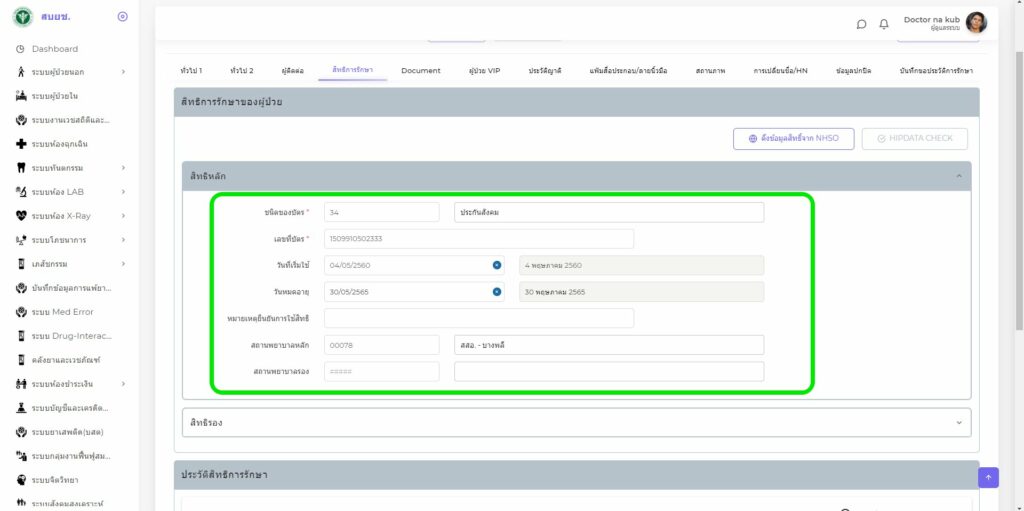Click the chat message icon in header
This screenshot has width=1024, height=511.
pyautogui.click(x=862, y=24)
